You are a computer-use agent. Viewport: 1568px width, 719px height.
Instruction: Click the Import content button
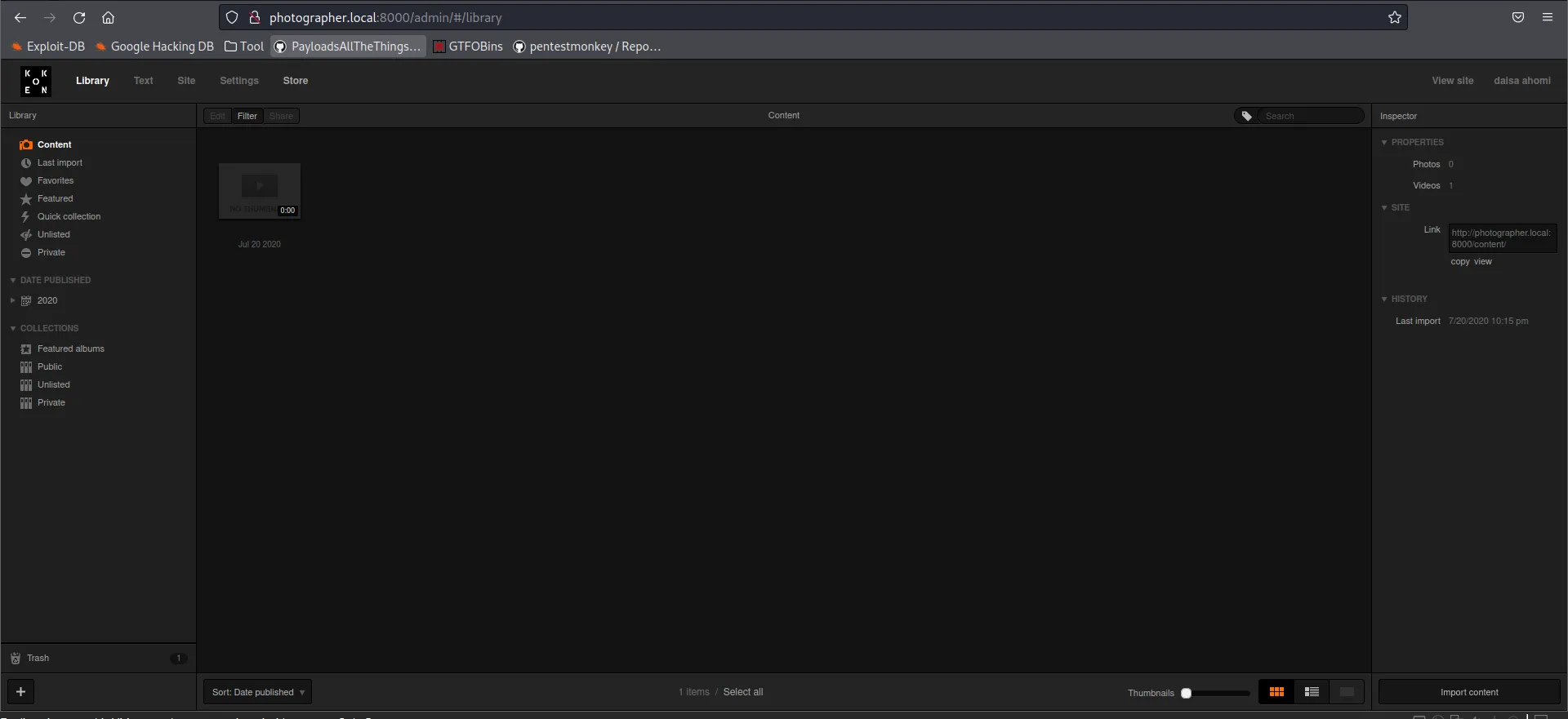[x=1469, y=692]
